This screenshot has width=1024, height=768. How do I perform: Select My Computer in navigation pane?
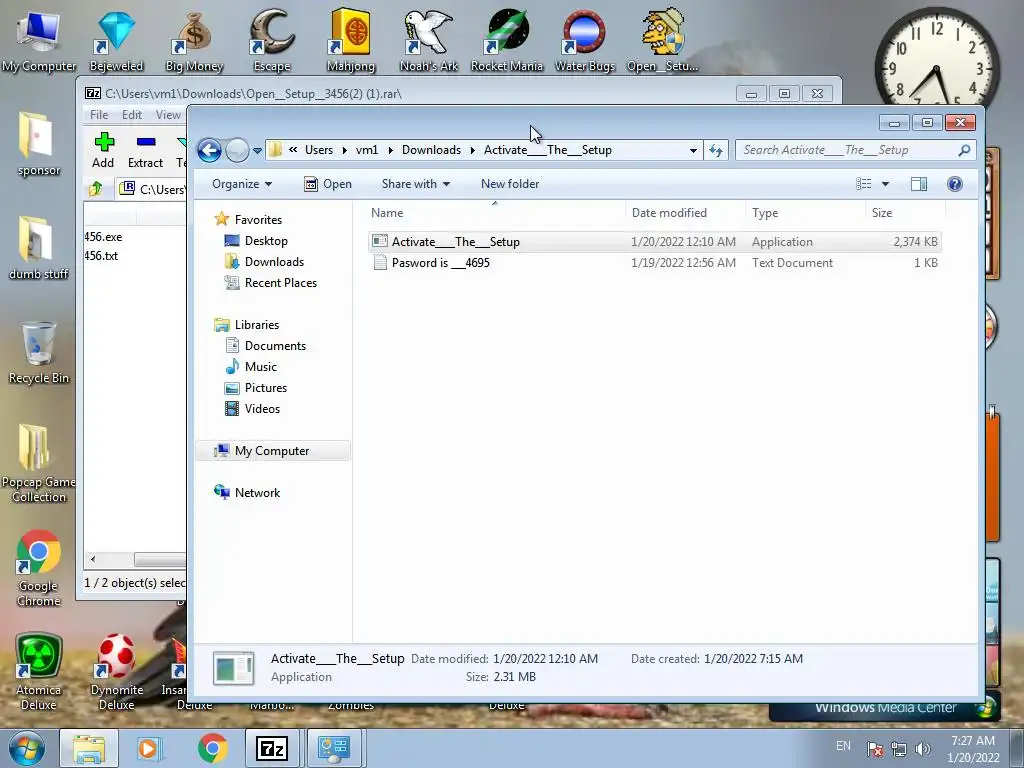272,451
